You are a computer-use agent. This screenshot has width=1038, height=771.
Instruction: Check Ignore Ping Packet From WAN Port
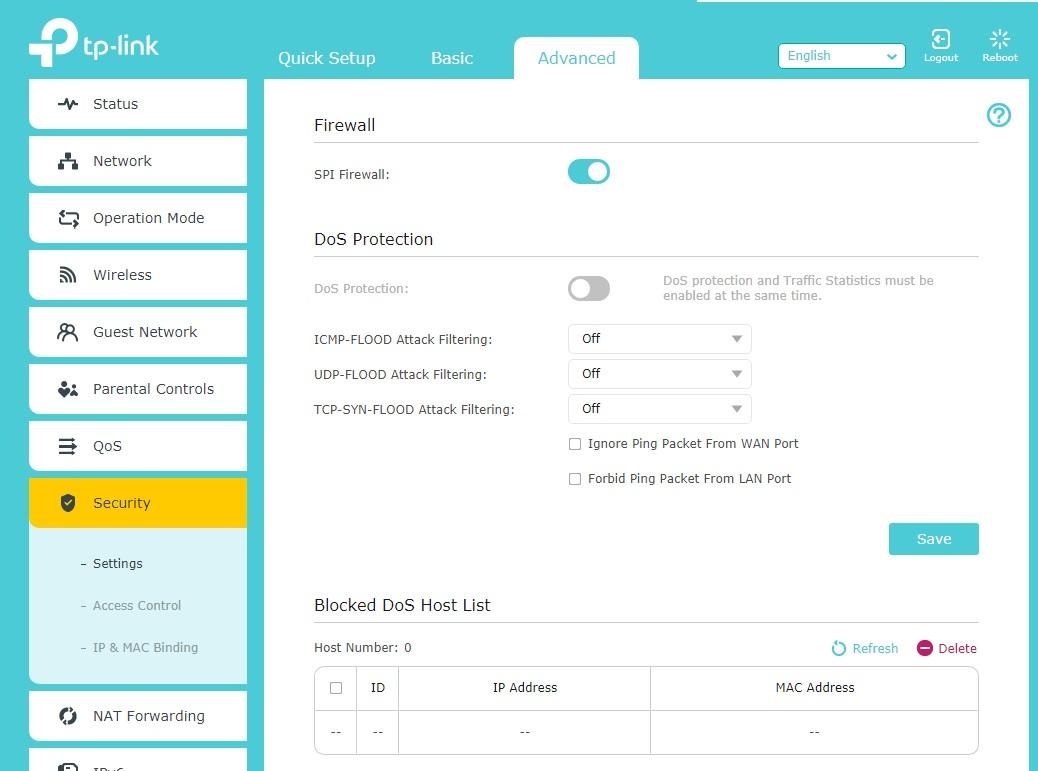[x=575, y=444]
